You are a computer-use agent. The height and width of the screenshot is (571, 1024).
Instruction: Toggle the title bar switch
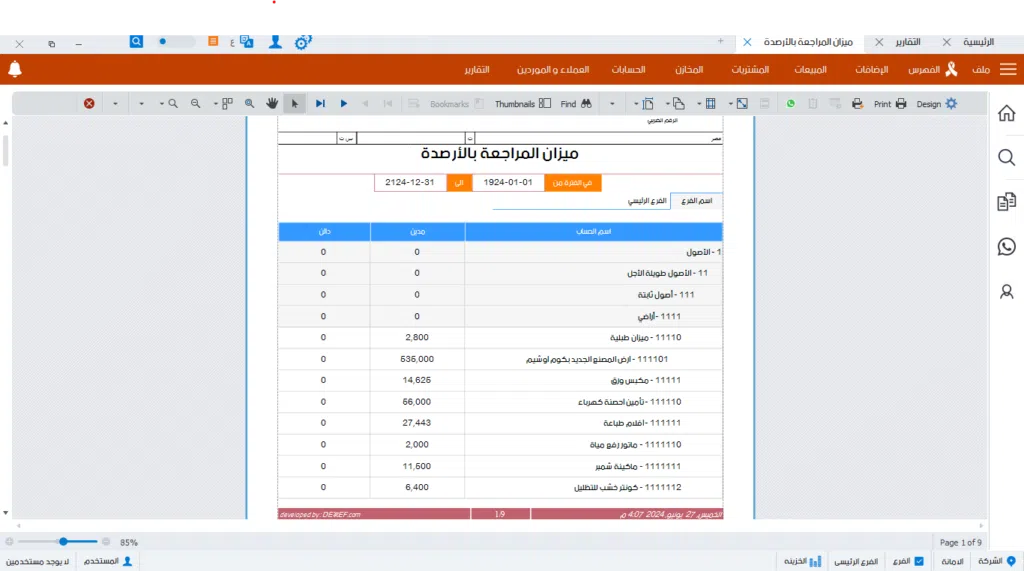click(176, 42)
